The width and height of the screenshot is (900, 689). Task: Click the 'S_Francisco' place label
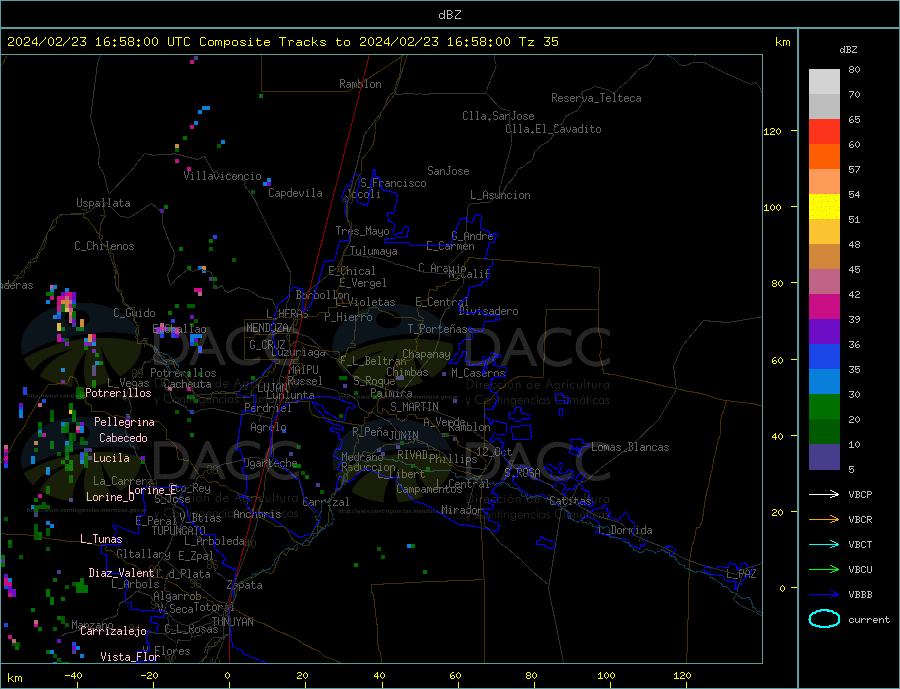pos(393,183)
